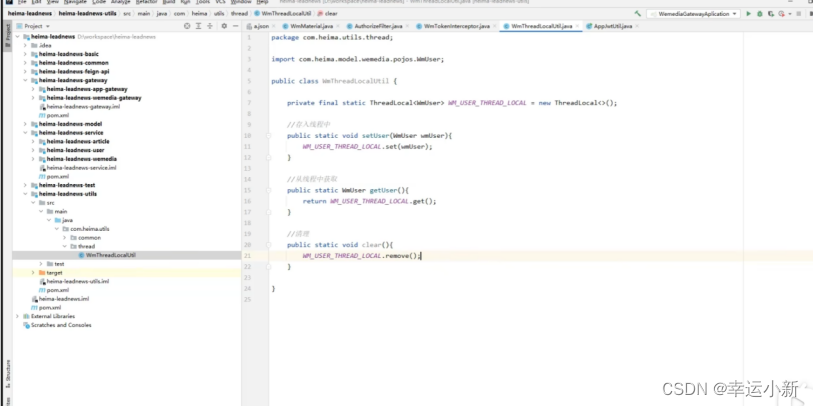The width and height of the screenshot is (814, 407).
Task: Click the WmThreadLocalUtil class icon in the breadcrumb
Action: click(x=257, y=13)
